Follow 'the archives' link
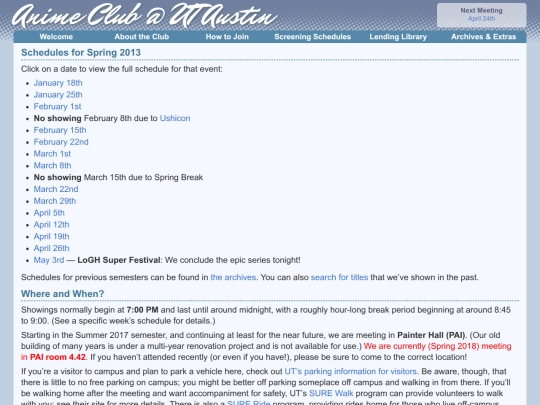 tap(233, 277)
